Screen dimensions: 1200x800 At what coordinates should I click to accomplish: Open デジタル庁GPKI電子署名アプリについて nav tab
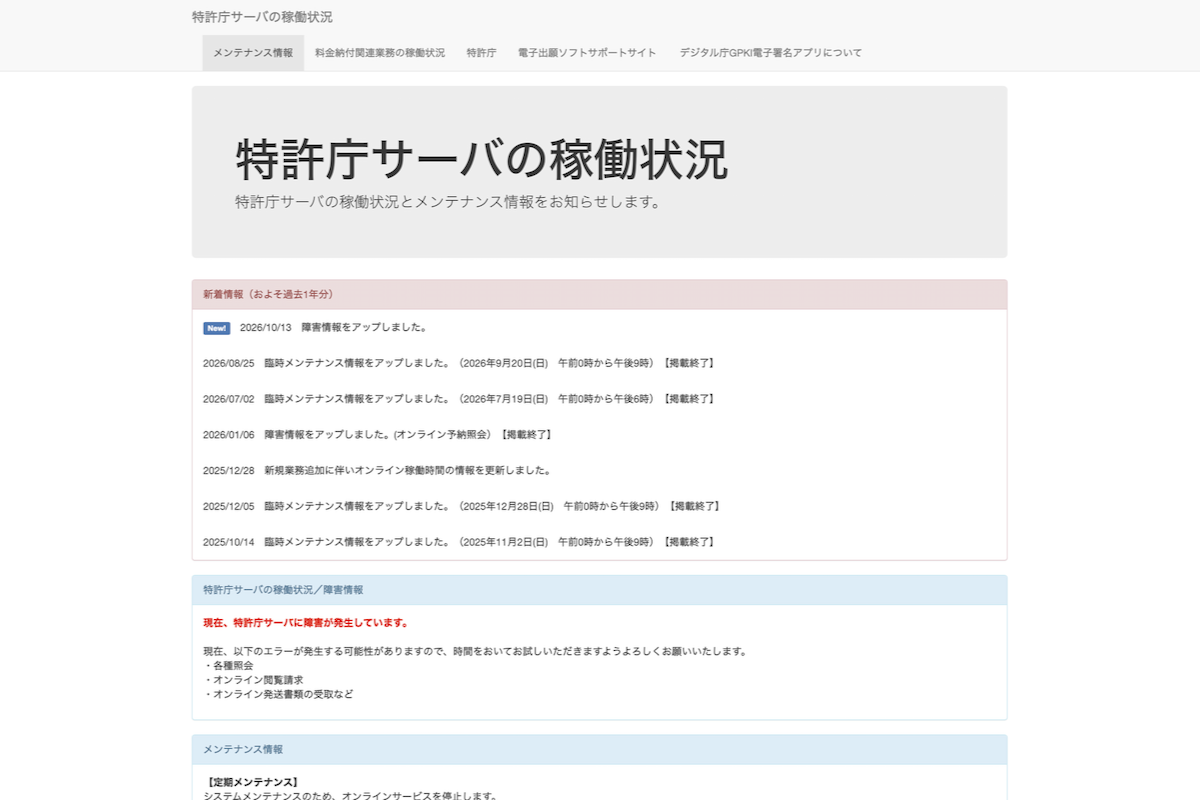(770, 53)
